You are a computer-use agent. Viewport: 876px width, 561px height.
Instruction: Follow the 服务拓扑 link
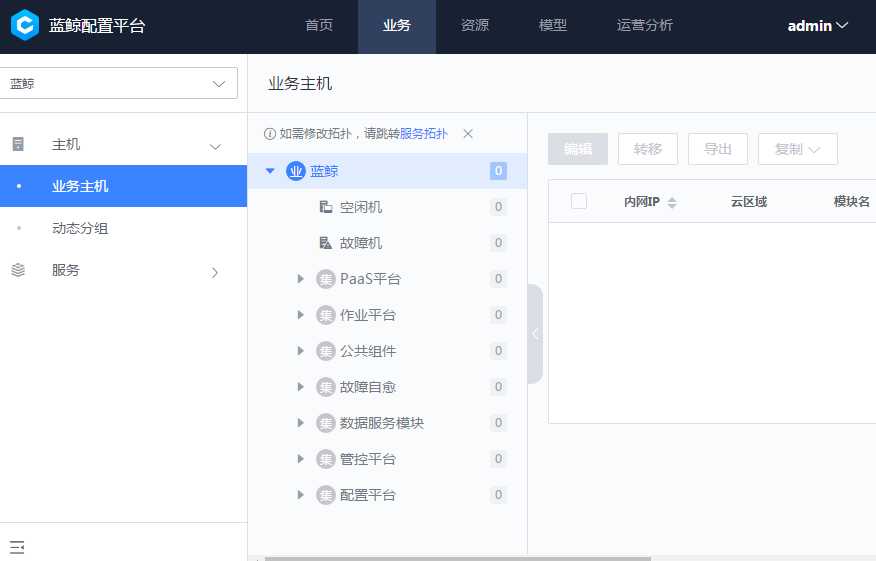point(424,134)
